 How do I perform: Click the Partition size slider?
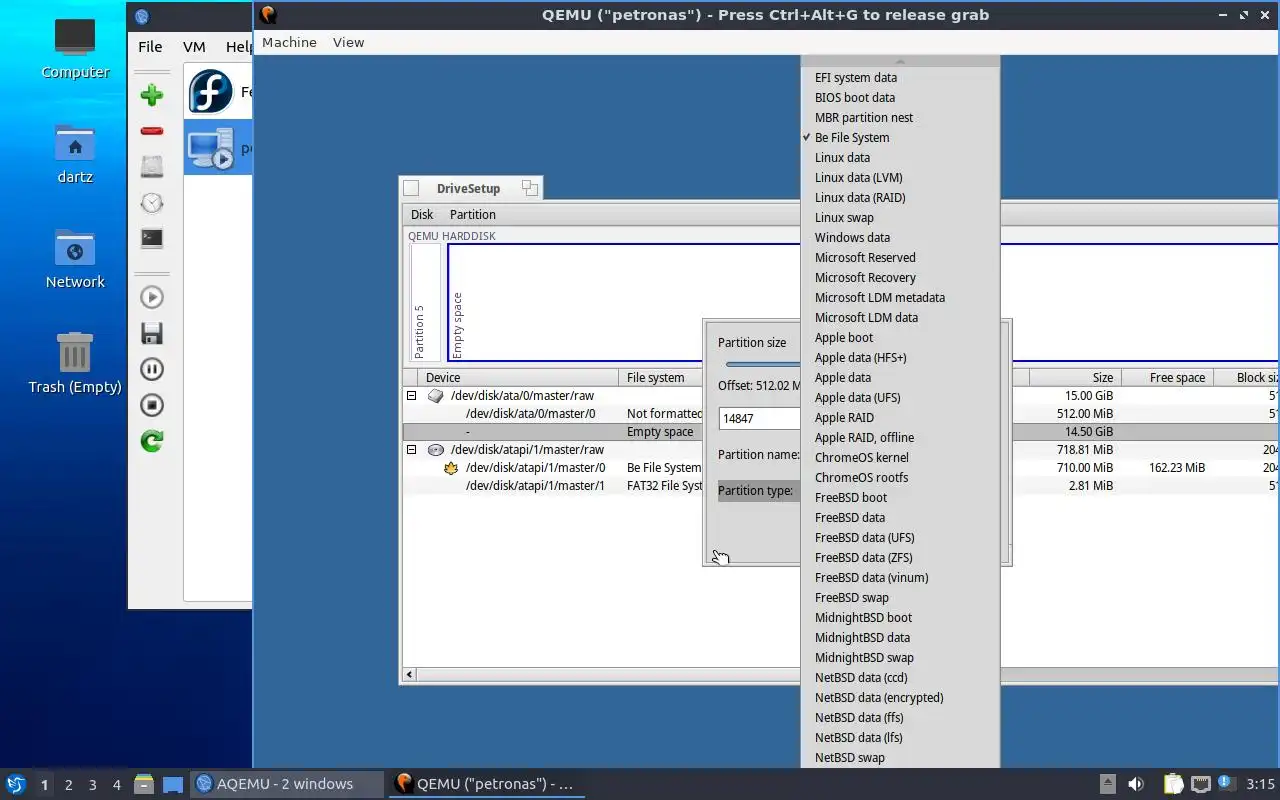coord(763,364)
